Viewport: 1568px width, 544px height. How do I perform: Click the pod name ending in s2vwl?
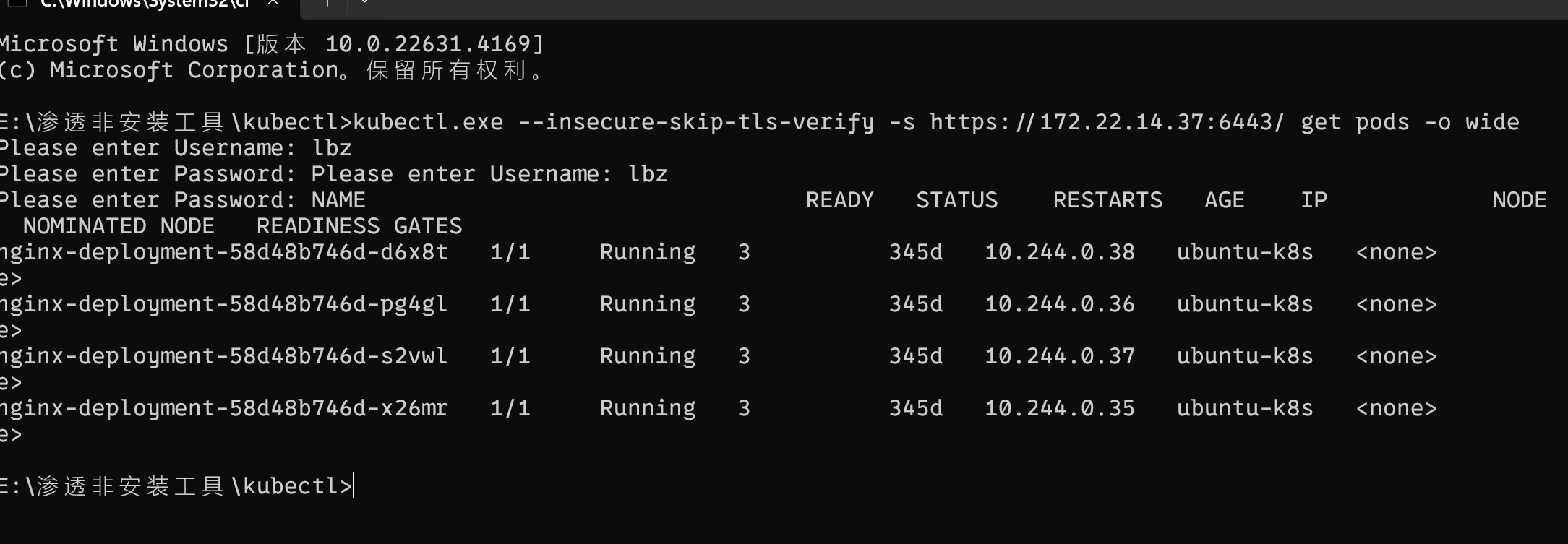click(223, 356)
